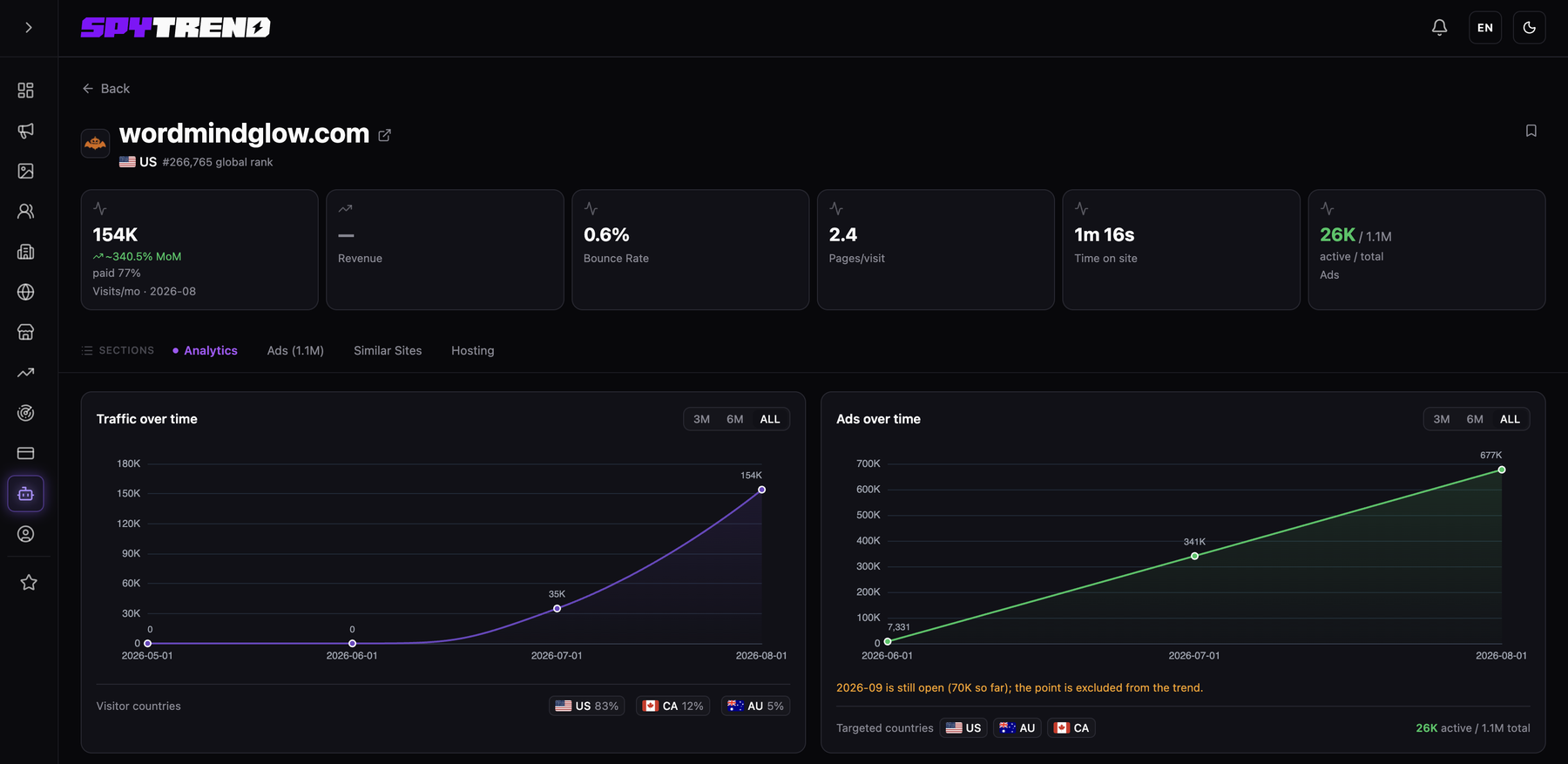Click the 154K traffic chart data point
The height and width of the screenshot is (764, 1568).
click(762, 490)
